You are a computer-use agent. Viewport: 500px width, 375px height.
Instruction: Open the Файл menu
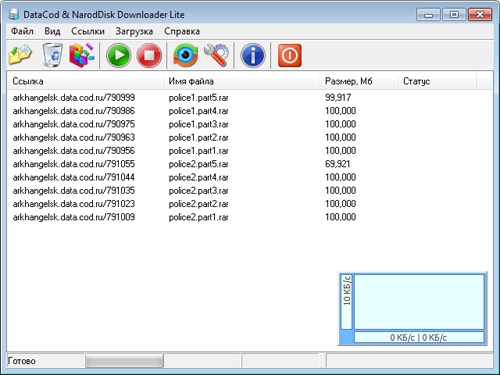[22, 31]
